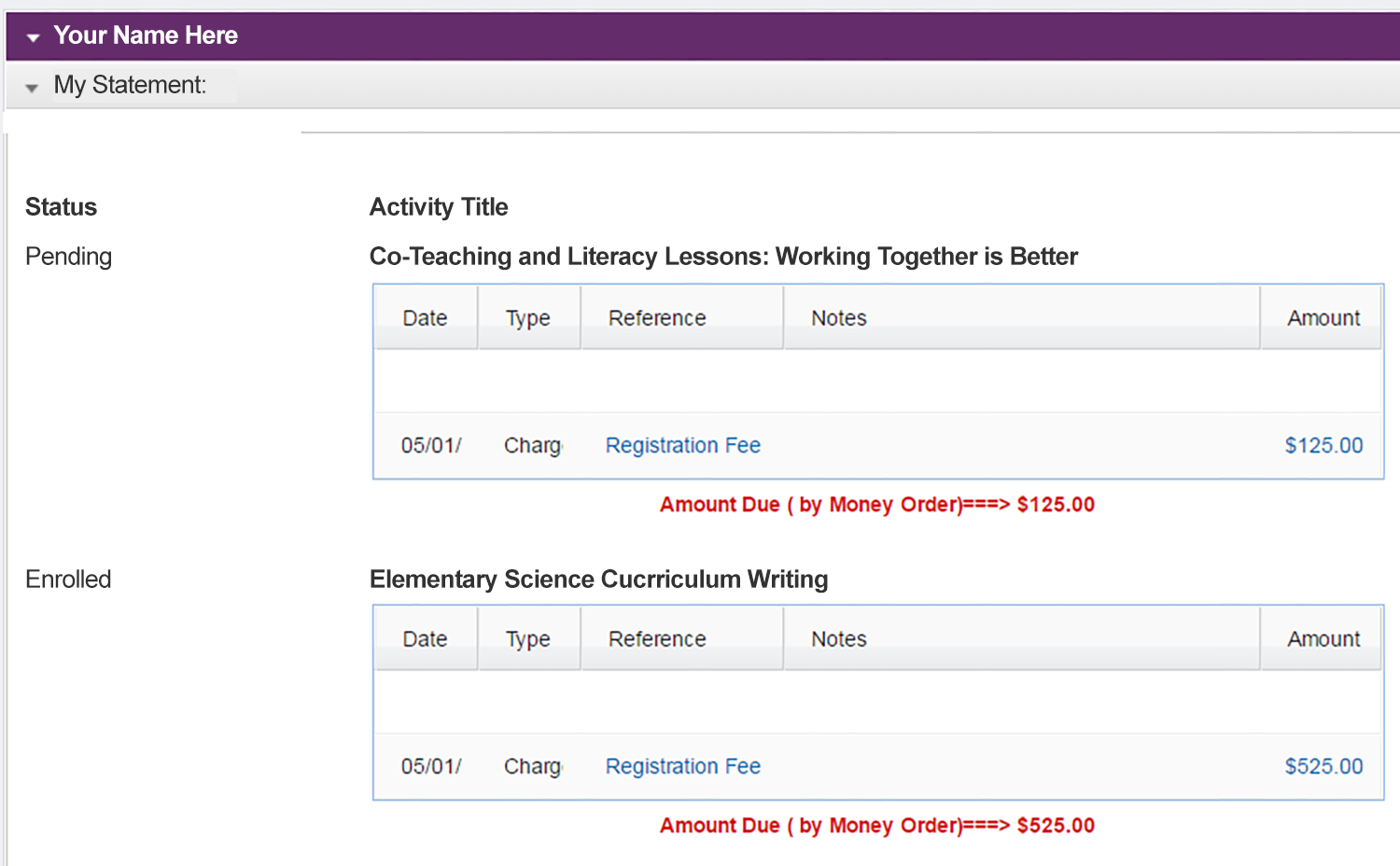Sort second table by Notes column header

(x=1022, y=639)
